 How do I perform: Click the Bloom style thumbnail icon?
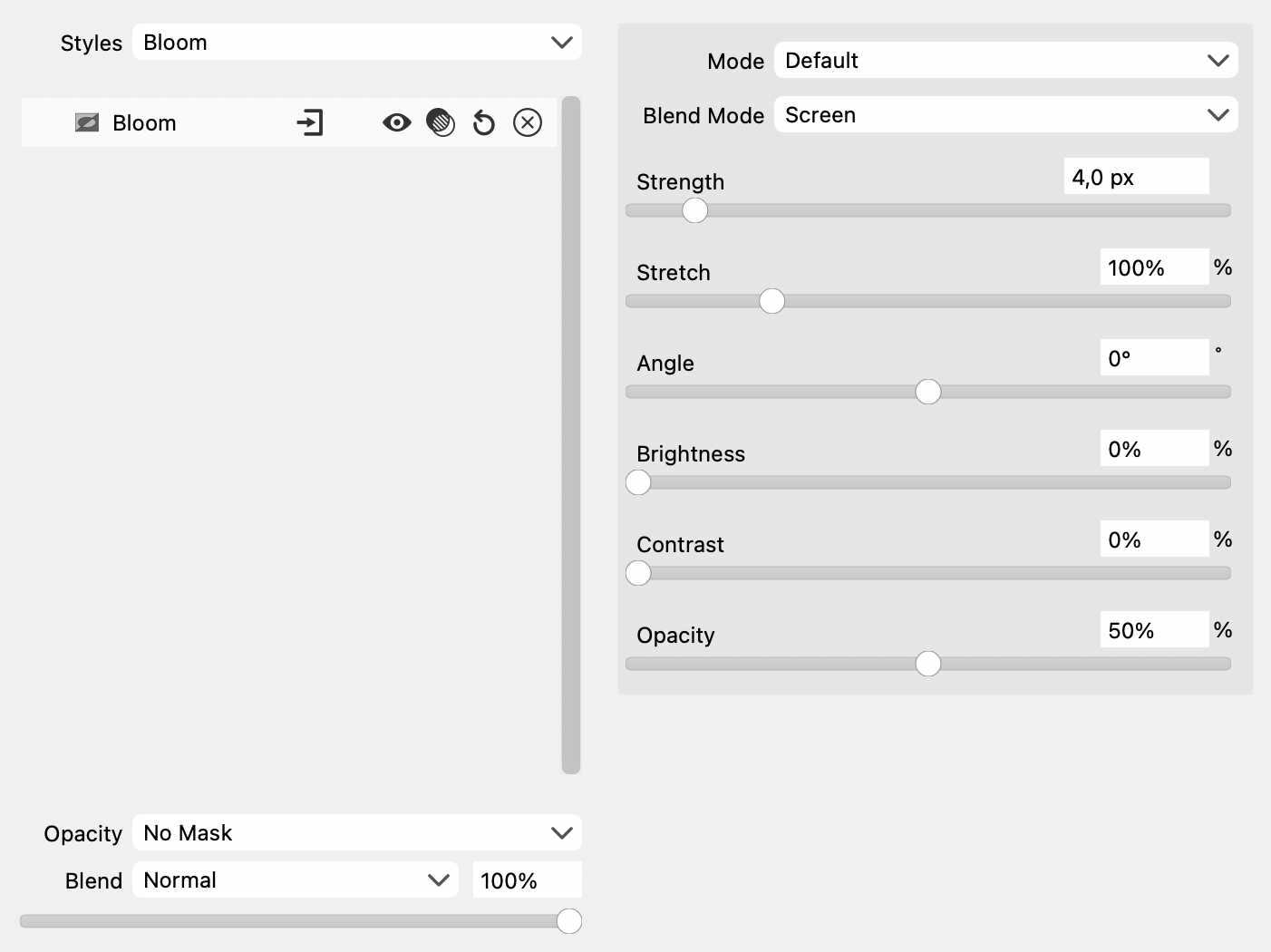coord(87,122)
